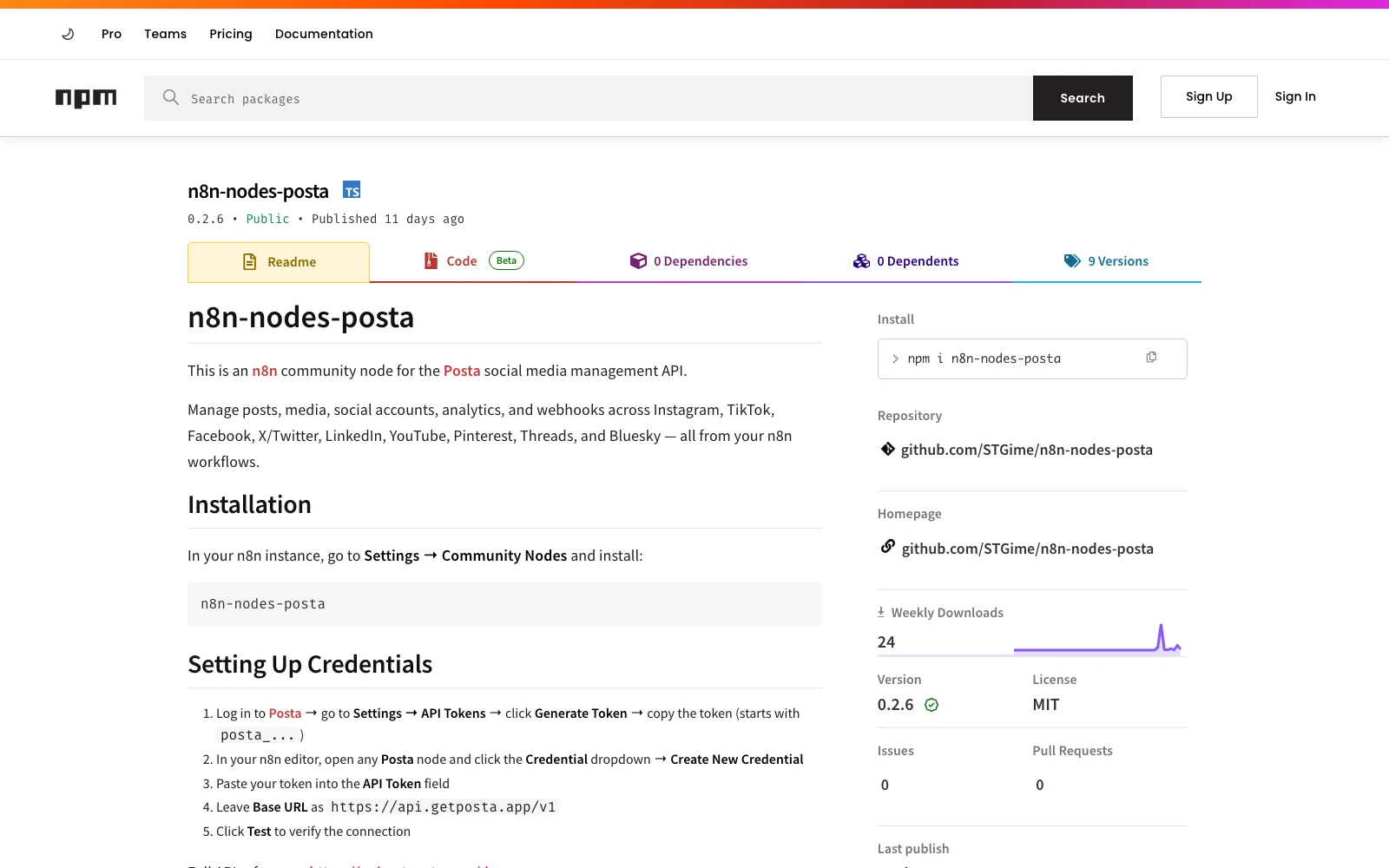Screen dimensions: 1389x868
Task: Click the search magnifier icon
Action: click(x=171, y=97)
